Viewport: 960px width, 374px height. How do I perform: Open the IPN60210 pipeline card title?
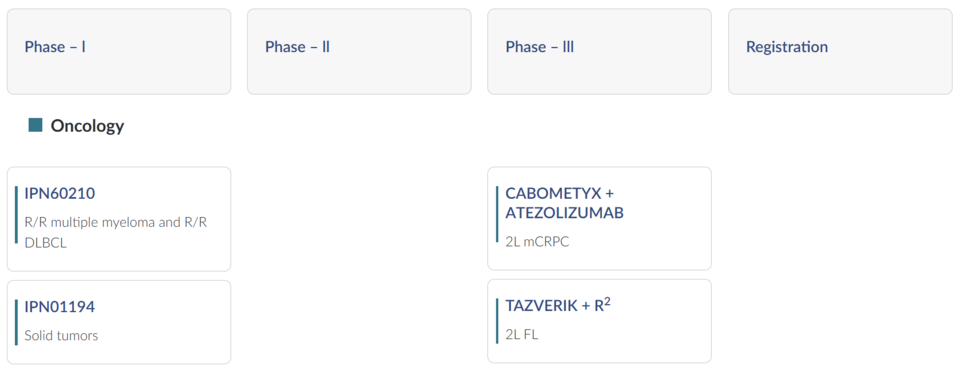pos(60,193)
